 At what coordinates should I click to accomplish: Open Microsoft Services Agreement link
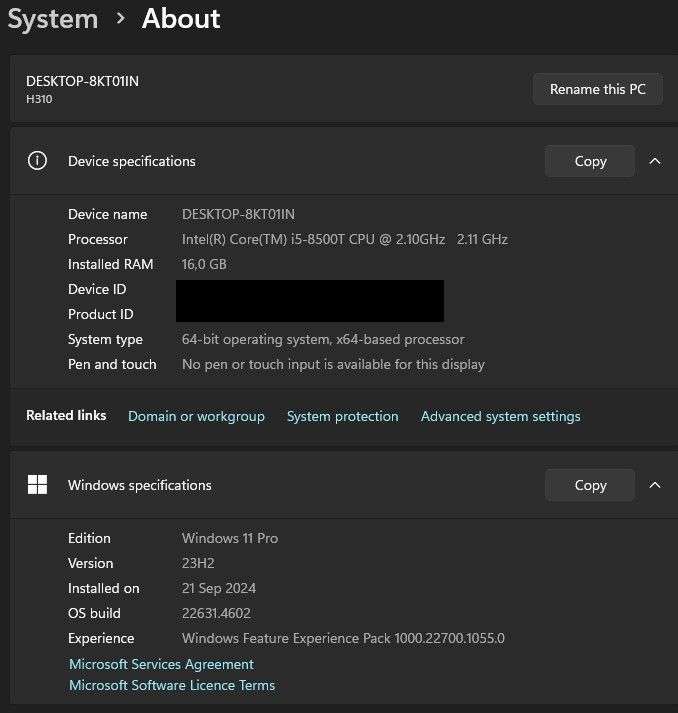(x=161, y=664)
